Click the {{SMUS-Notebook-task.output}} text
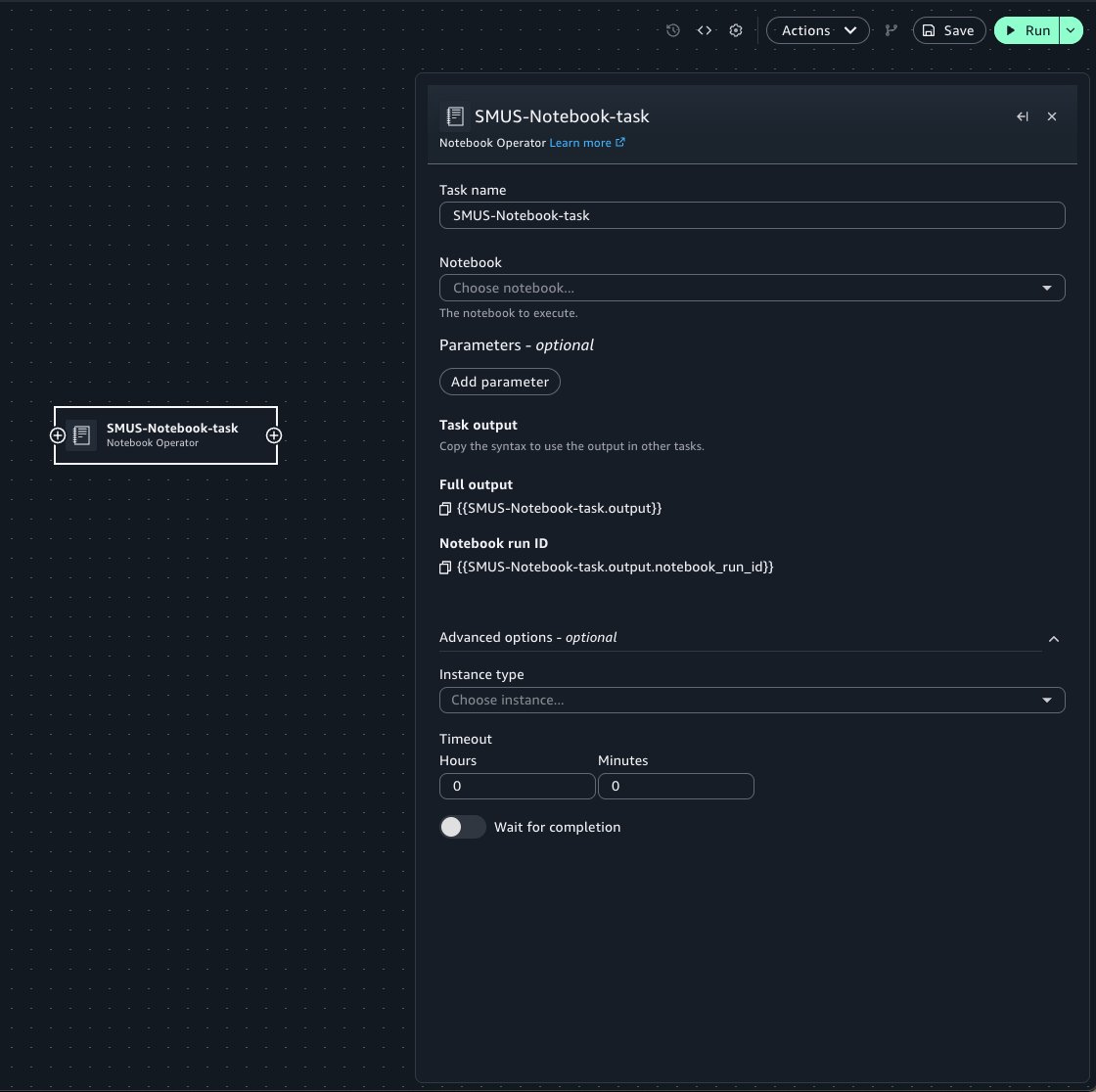 [559, 508]
